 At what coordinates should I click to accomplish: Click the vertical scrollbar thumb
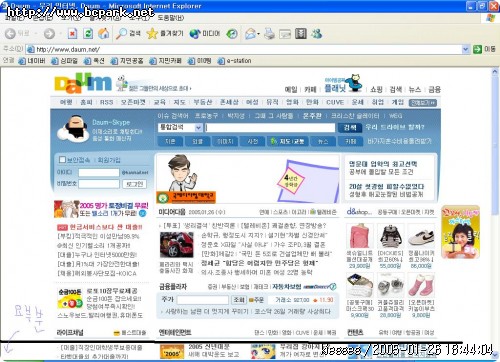[x=495, y=147]
